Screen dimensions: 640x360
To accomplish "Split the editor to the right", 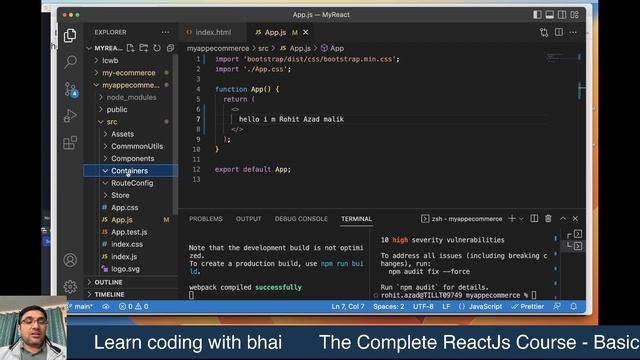I will click(559, 32).
